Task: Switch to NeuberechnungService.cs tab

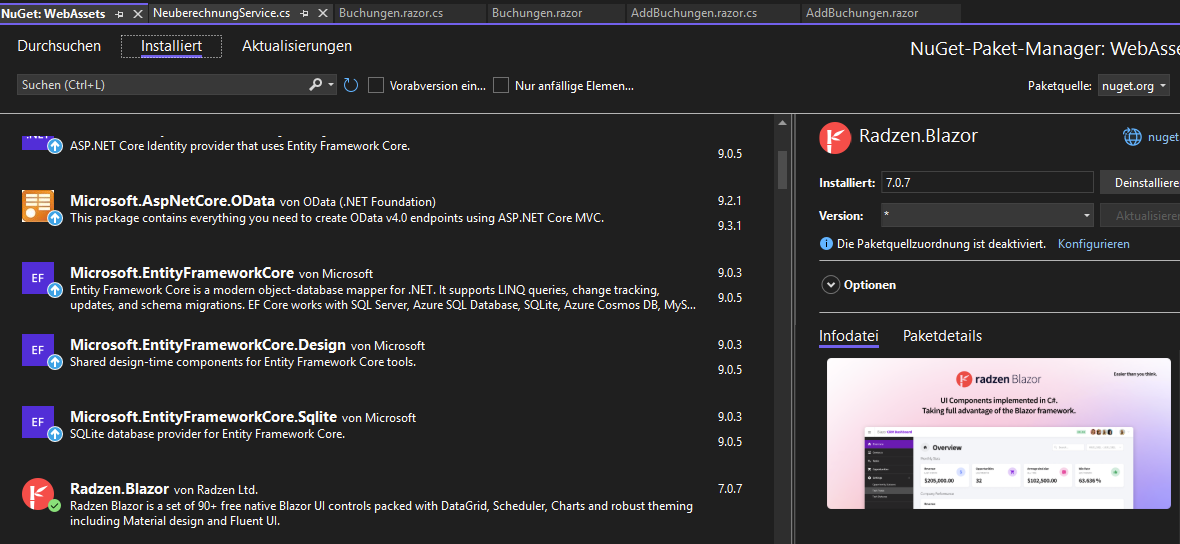Action: pyautogui.click(x=224, y=14)
